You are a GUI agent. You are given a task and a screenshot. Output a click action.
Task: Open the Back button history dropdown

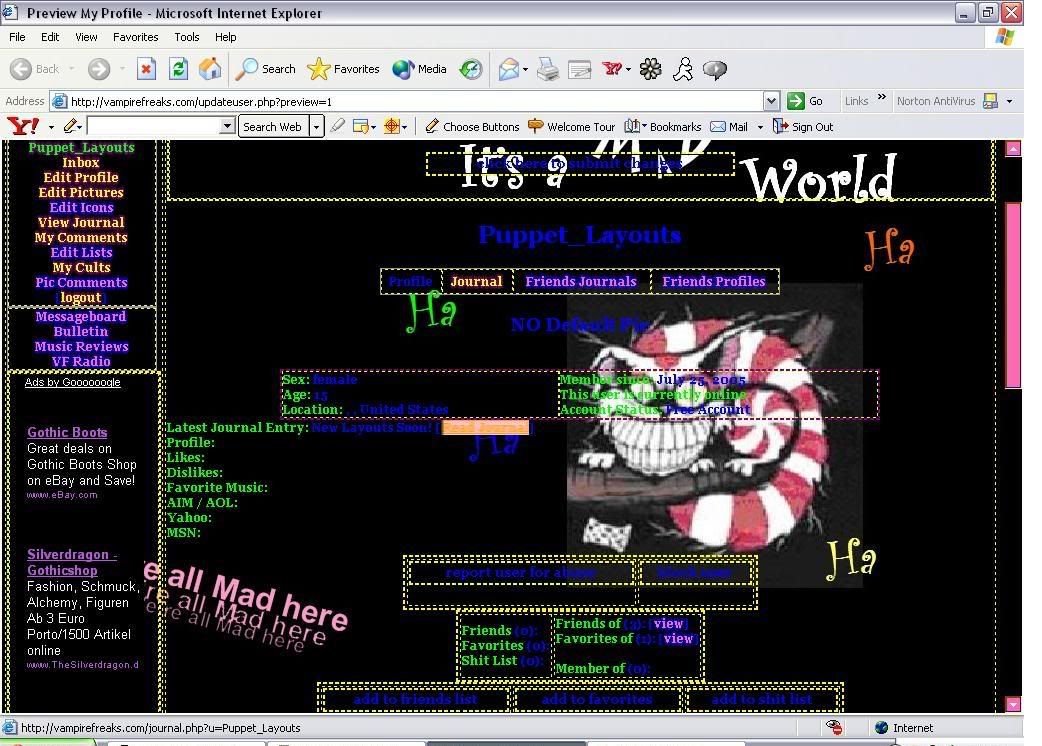[x=72, y=68]
